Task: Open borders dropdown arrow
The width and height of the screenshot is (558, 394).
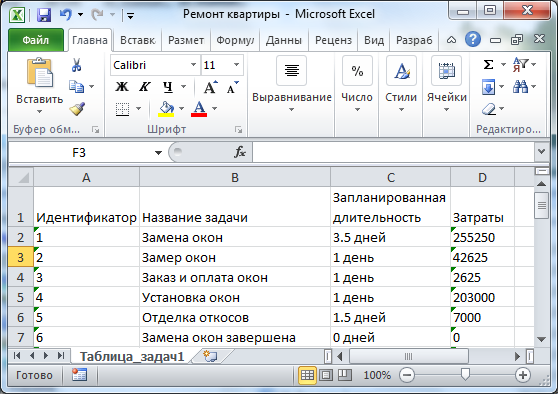Action: point(138,109)
